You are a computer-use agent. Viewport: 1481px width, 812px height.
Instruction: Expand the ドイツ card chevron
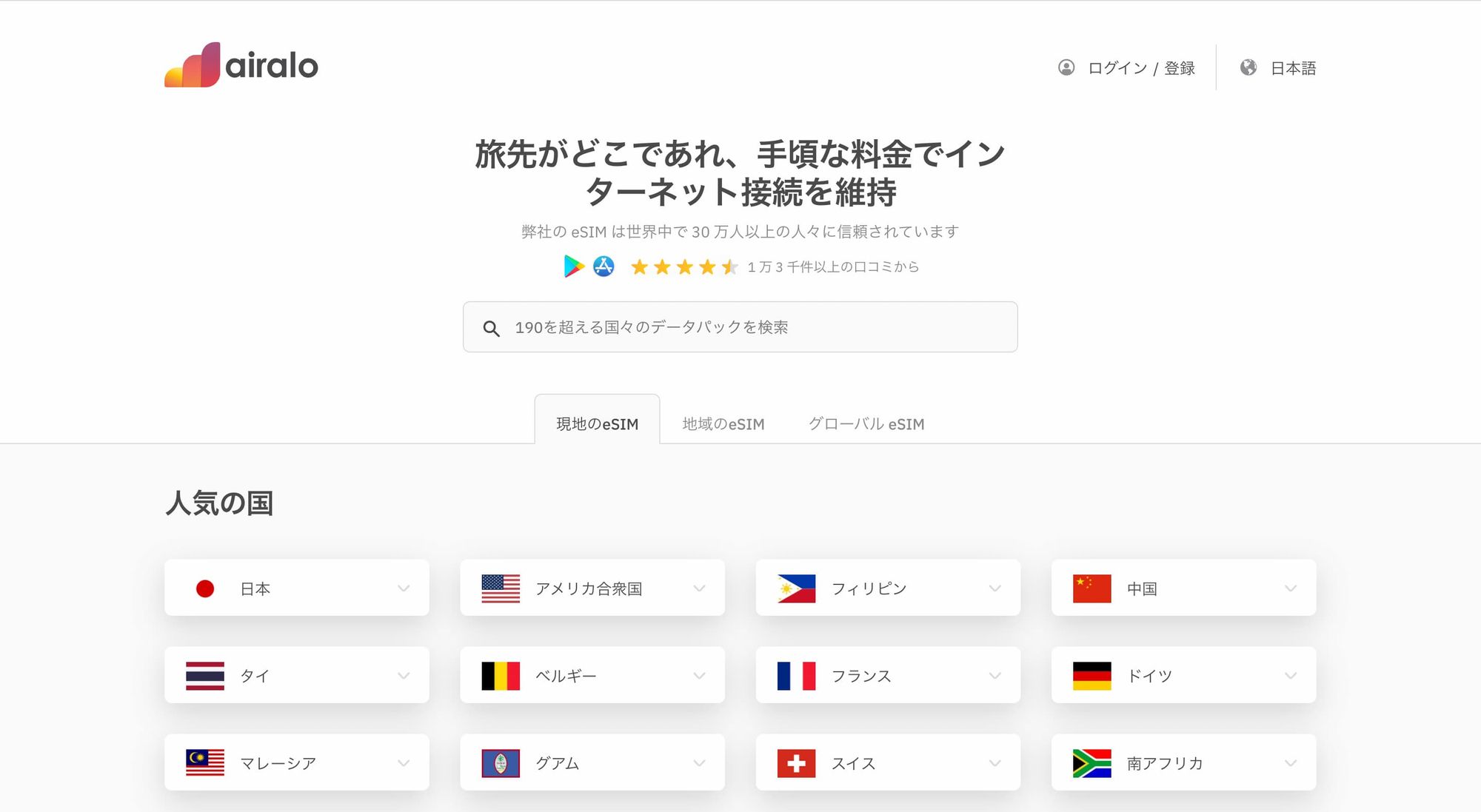point(1291,676)
